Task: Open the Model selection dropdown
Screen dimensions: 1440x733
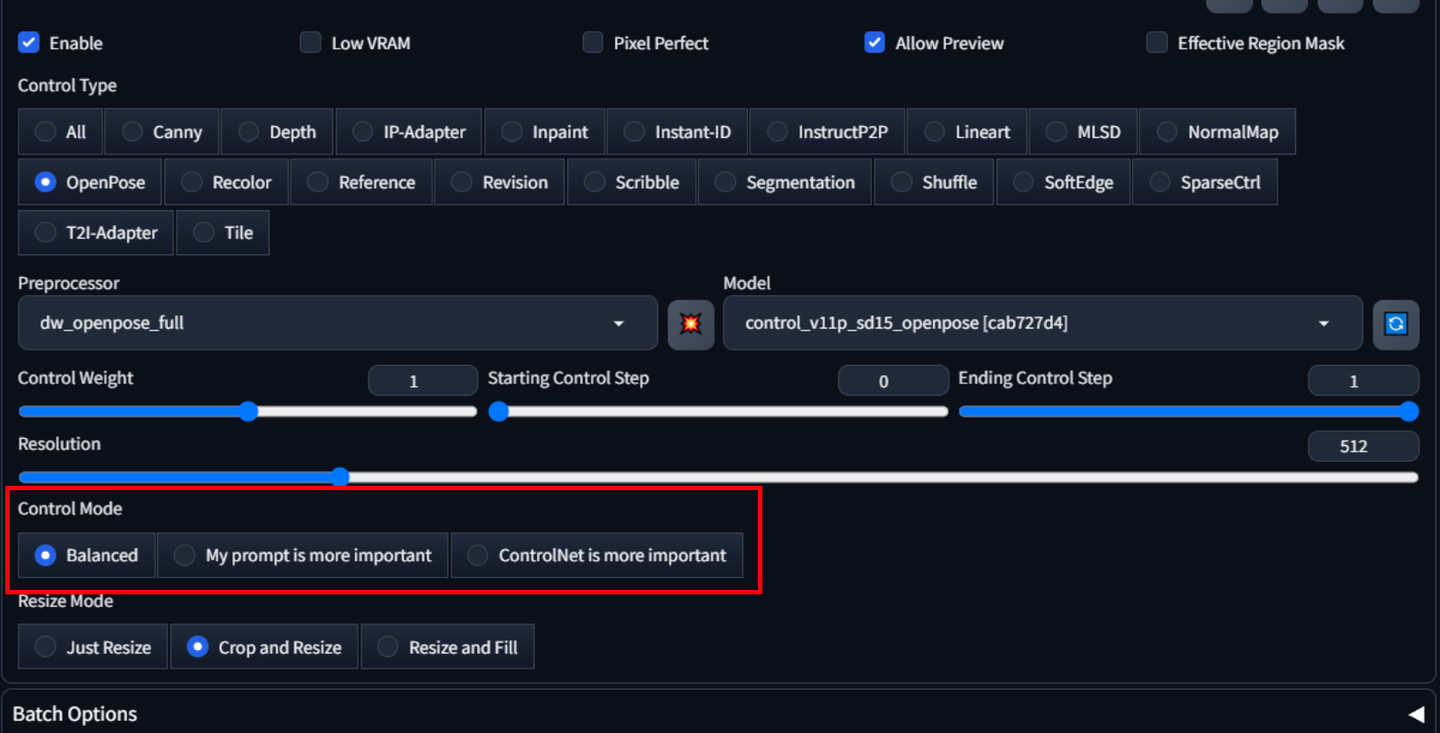Action: 1042,323
